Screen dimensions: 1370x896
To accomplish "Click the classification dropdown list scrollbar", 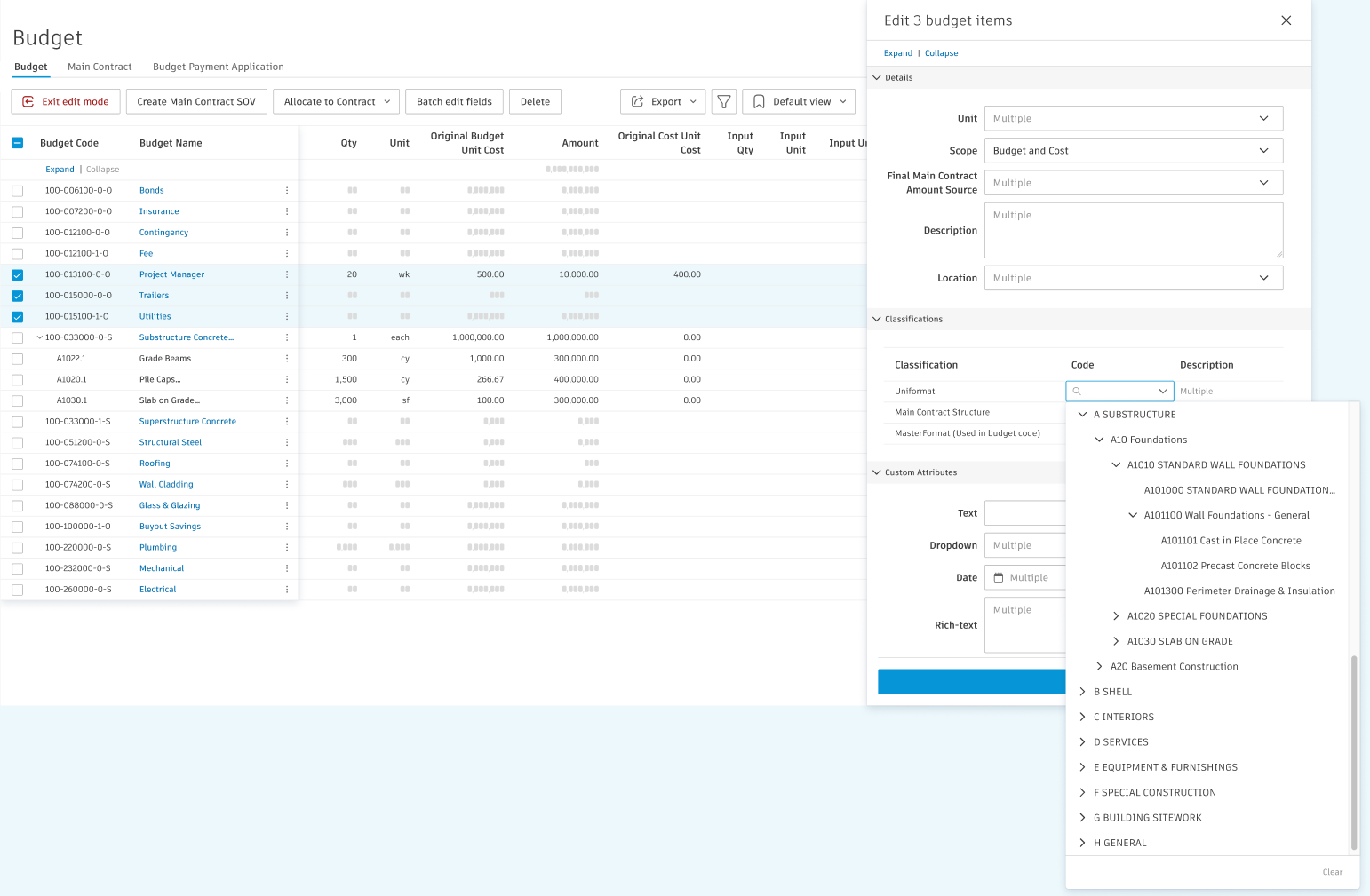I will [x=1354, y=753].
